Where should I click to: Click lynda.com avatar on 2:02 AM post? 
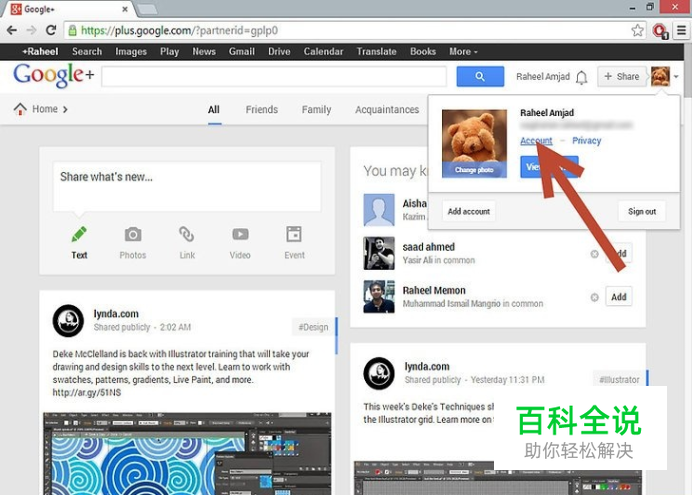tap(68, 321)
